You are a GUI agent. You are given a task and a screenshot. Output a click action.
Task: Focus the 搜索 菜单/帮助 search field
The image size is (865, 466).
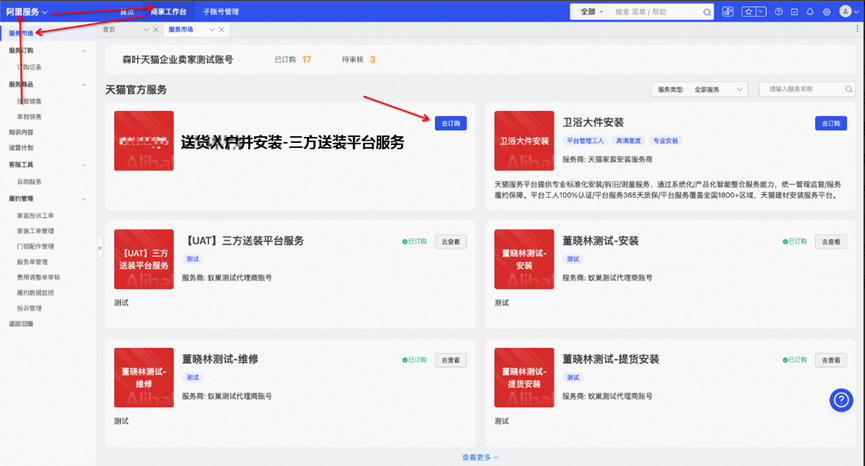tap(654, 12)
